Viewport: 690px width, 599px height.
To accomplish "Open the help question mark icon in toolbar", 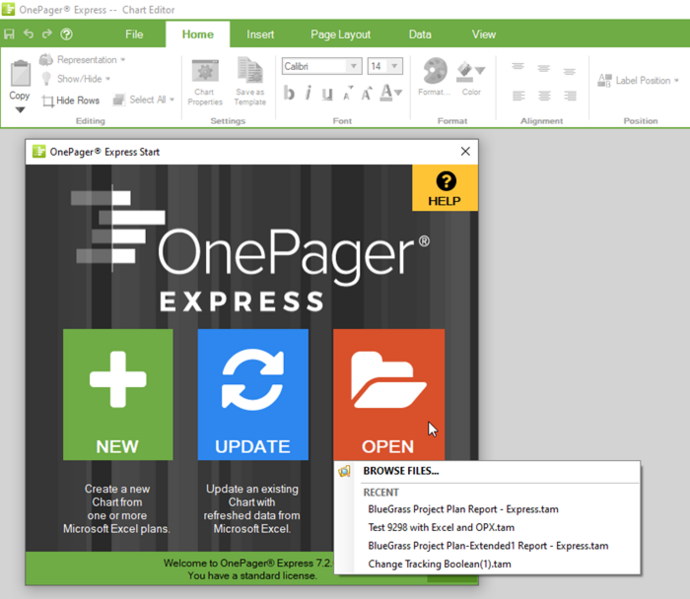I will click(66, 34).
